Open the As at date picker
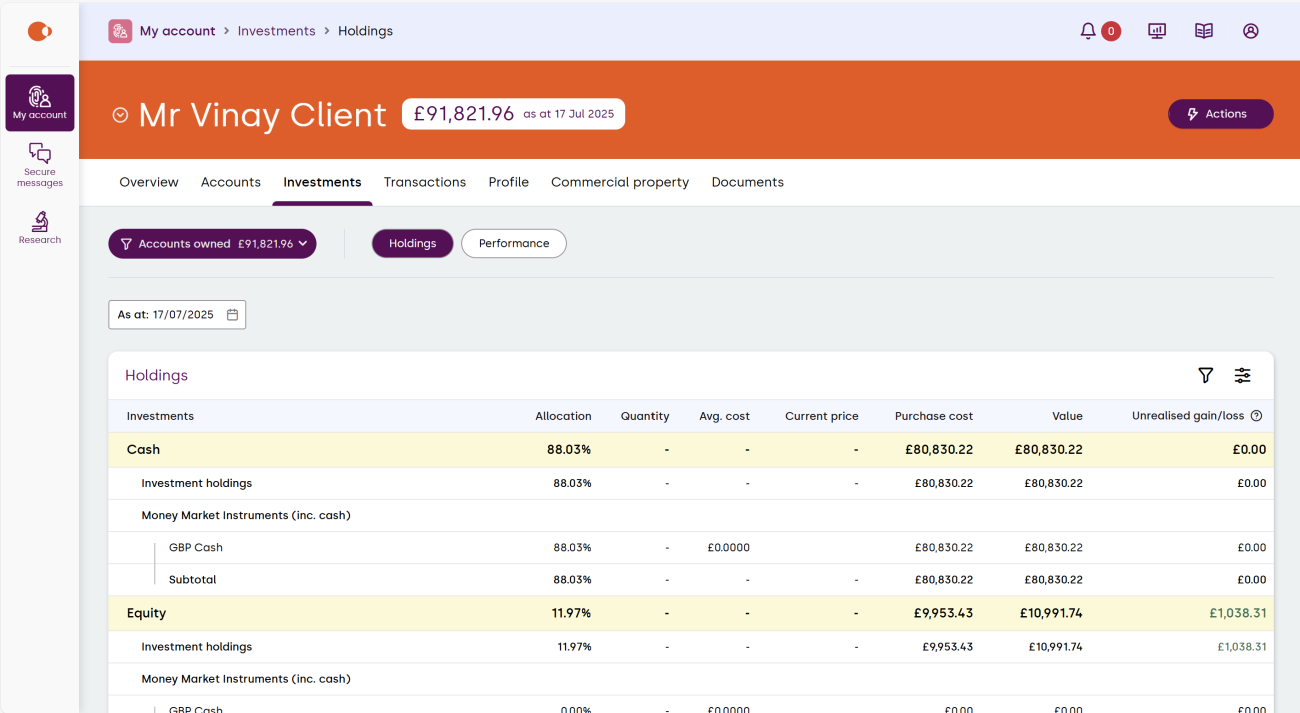Viewport: 1300px width, 713px height. [x=177, y=314]
